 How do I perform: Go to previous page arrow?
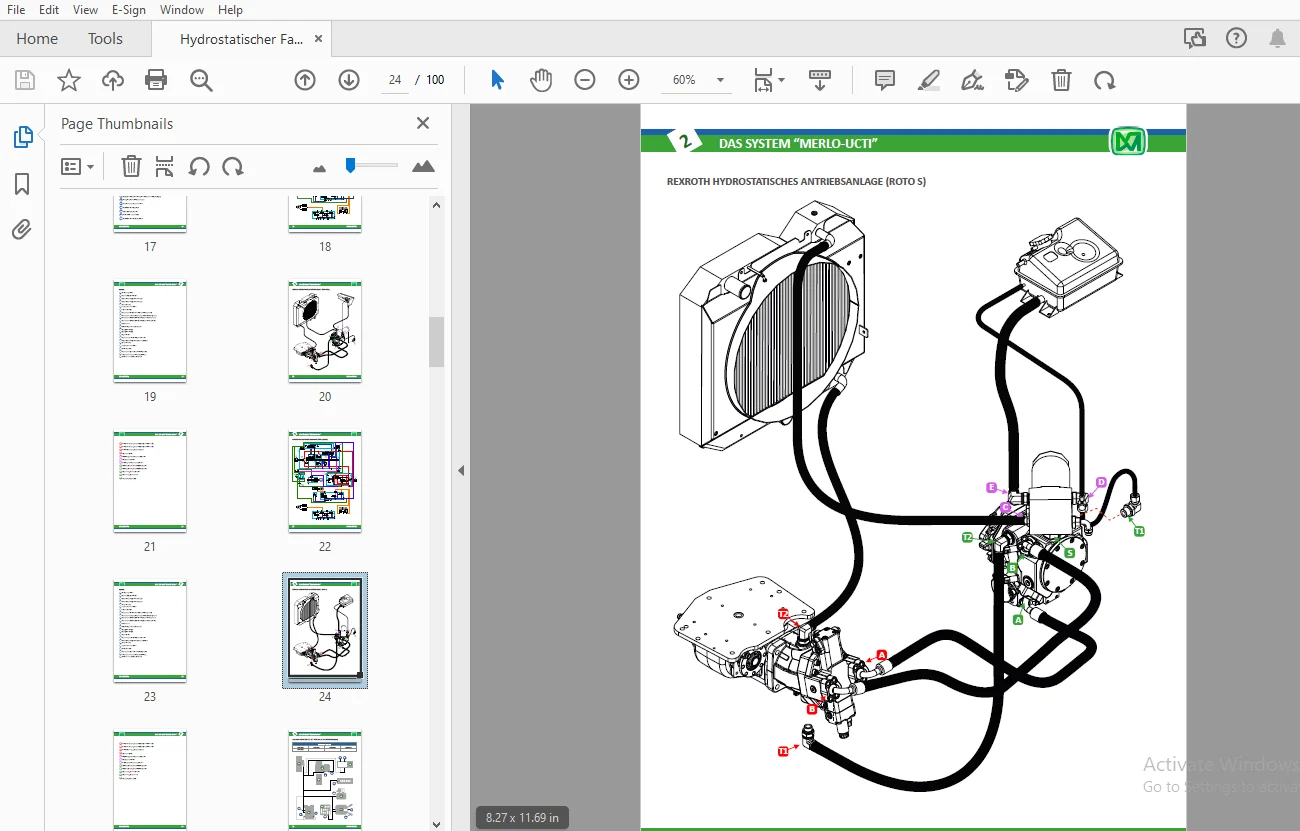tap(305, 80)
